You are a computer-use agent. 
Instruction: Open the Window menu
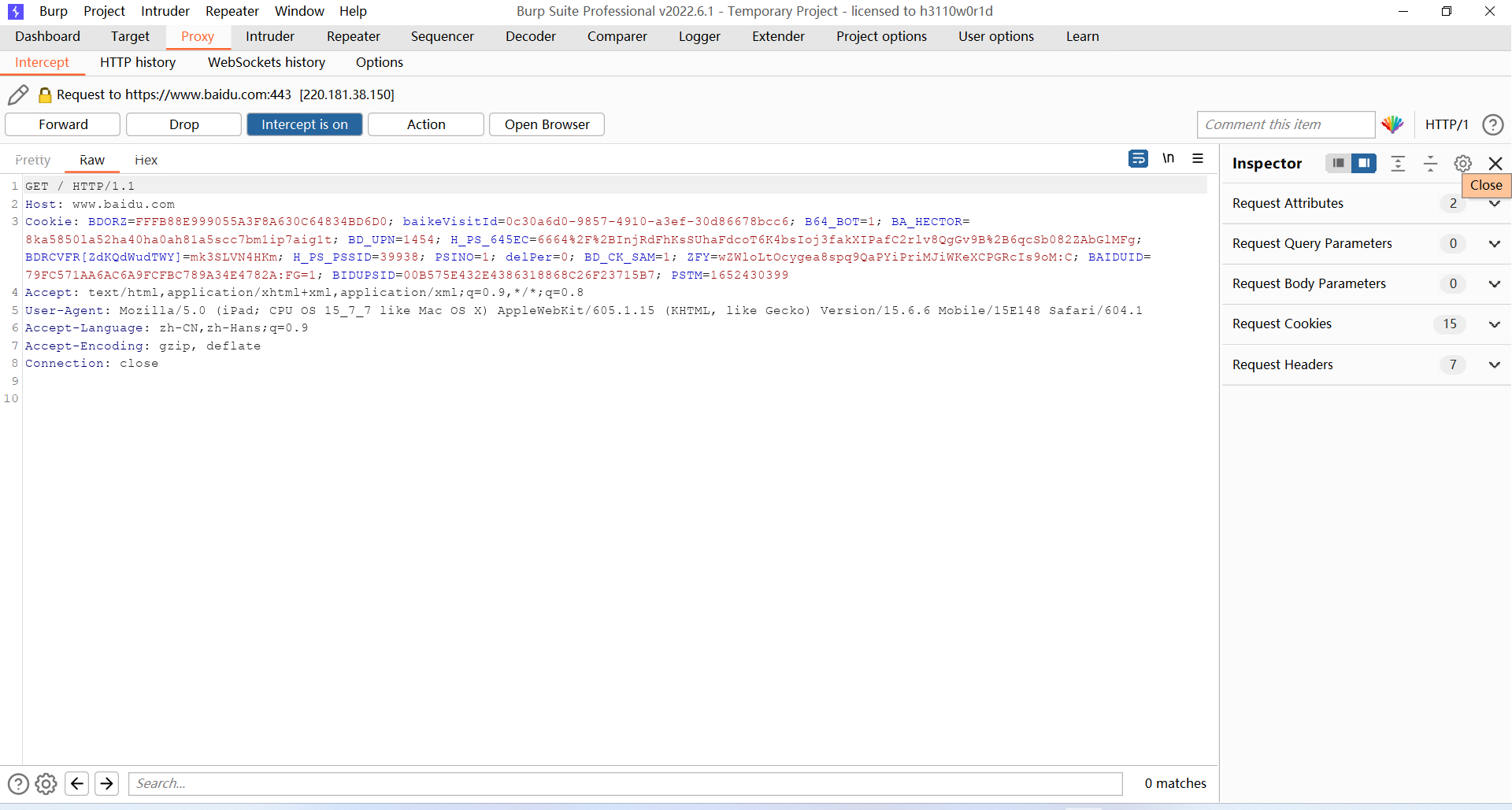[299, 11]
